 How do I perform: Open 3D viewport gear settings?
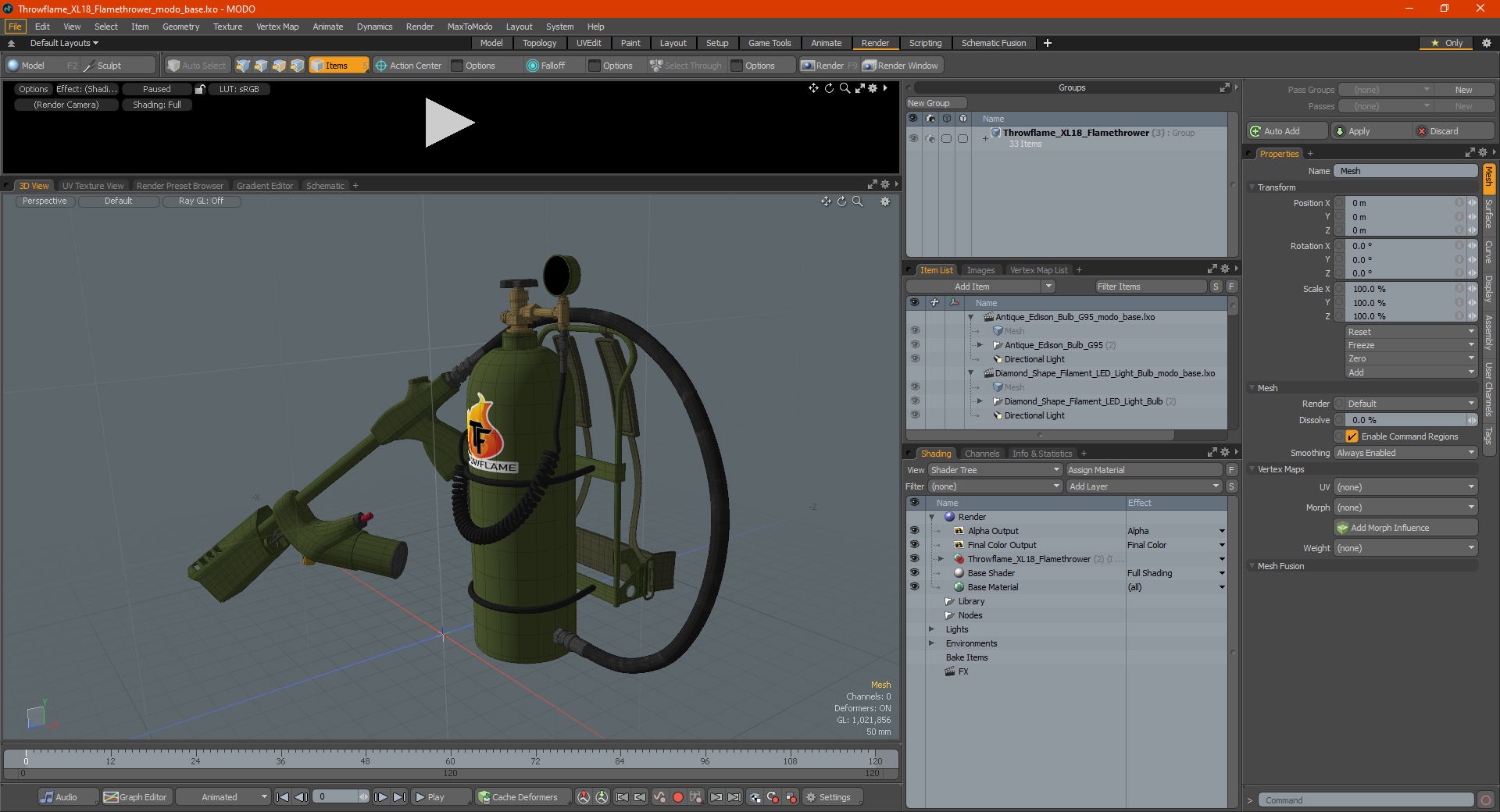885,201
